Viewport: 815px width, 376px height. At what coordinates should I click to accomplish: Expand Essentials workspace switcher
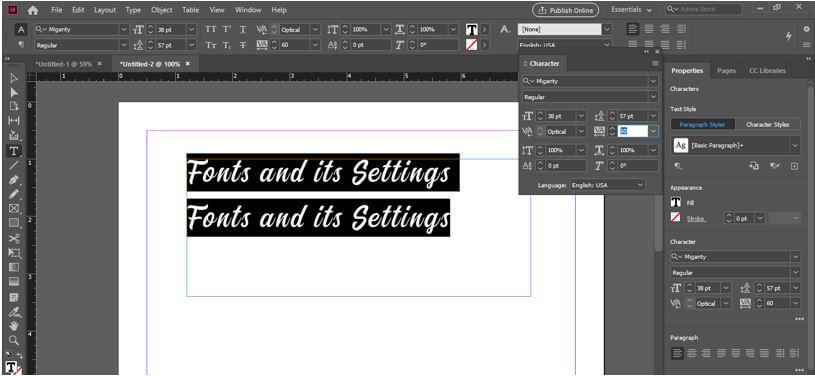point(631,10)
